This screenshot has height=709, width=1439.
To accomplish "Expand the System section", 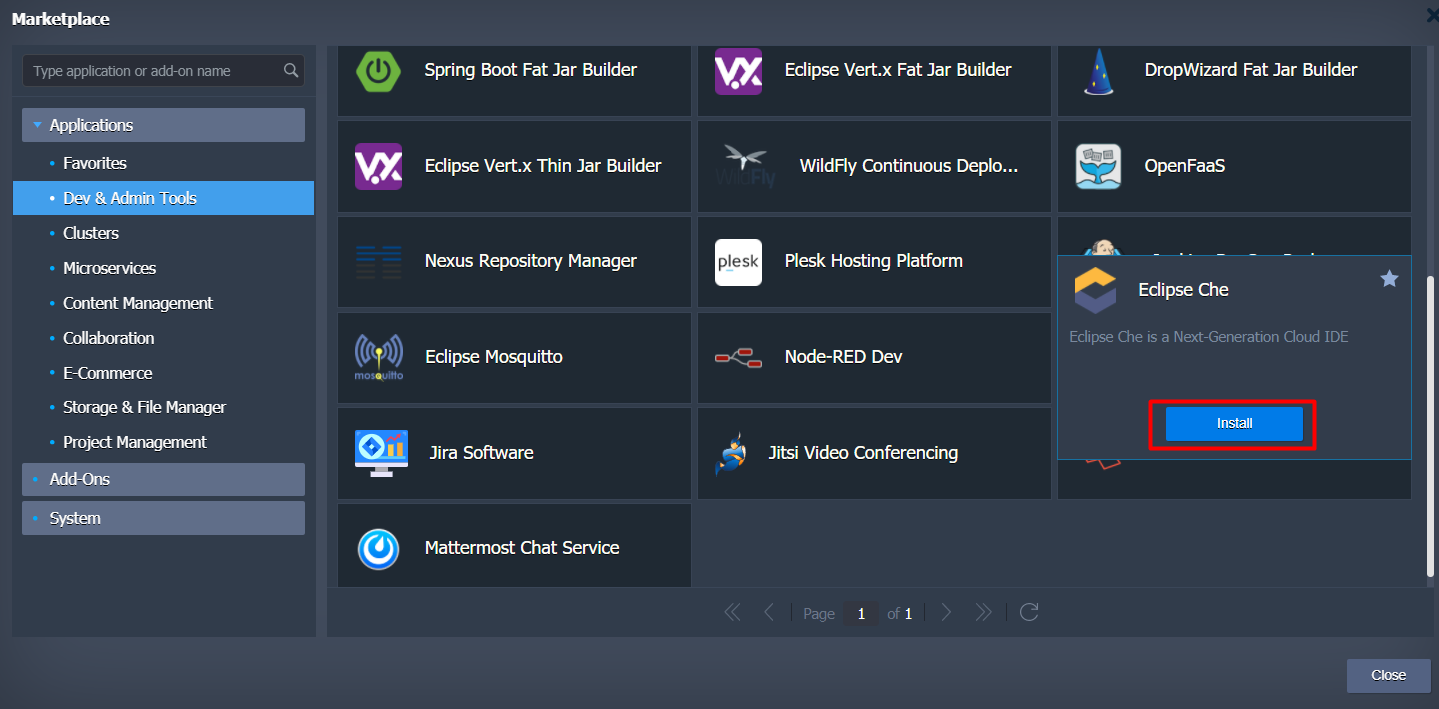I will (x=163, y=518).
